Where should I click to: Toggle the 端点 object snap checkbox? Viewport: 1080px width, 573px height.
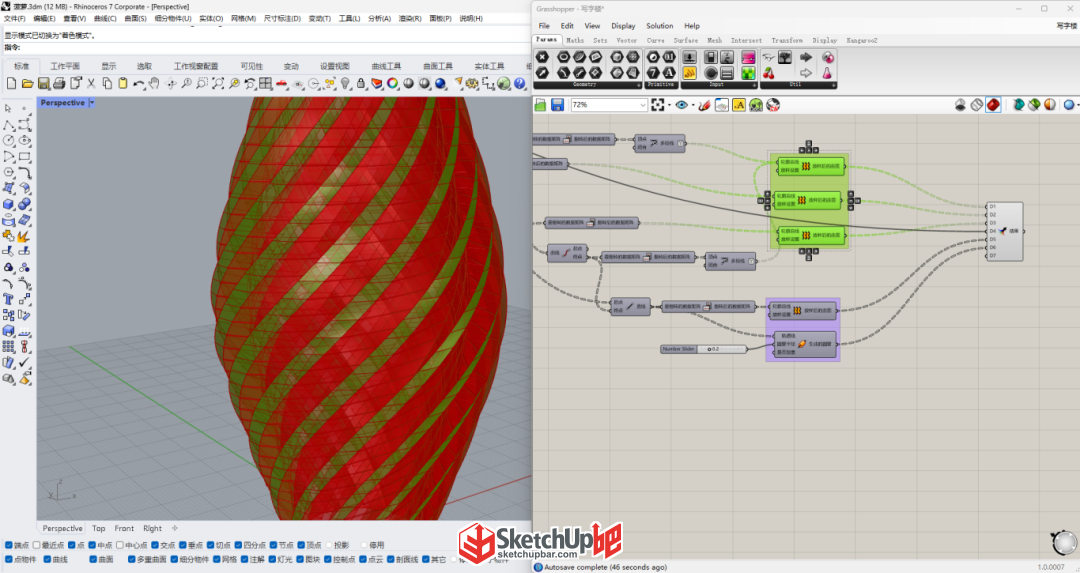click(x=9, y=545)
